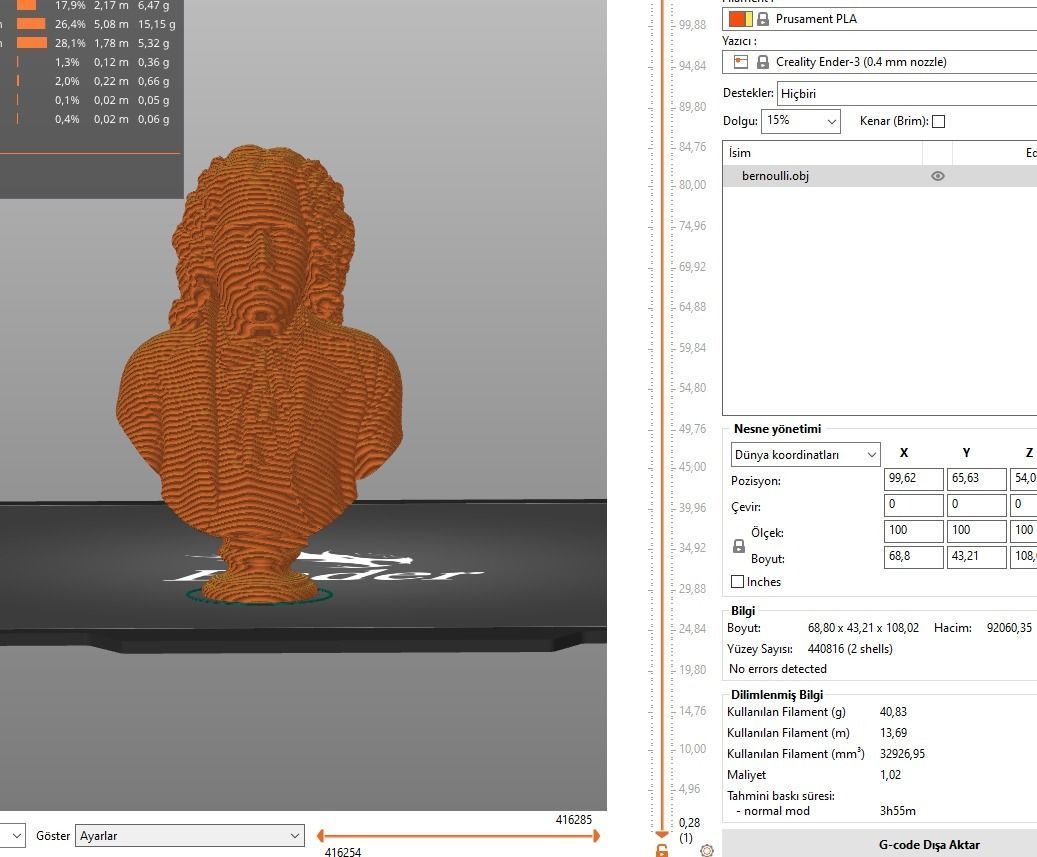Click the Pozisyon X field showing 99,62
The image size is (1037, 857).
pos(913,479)
